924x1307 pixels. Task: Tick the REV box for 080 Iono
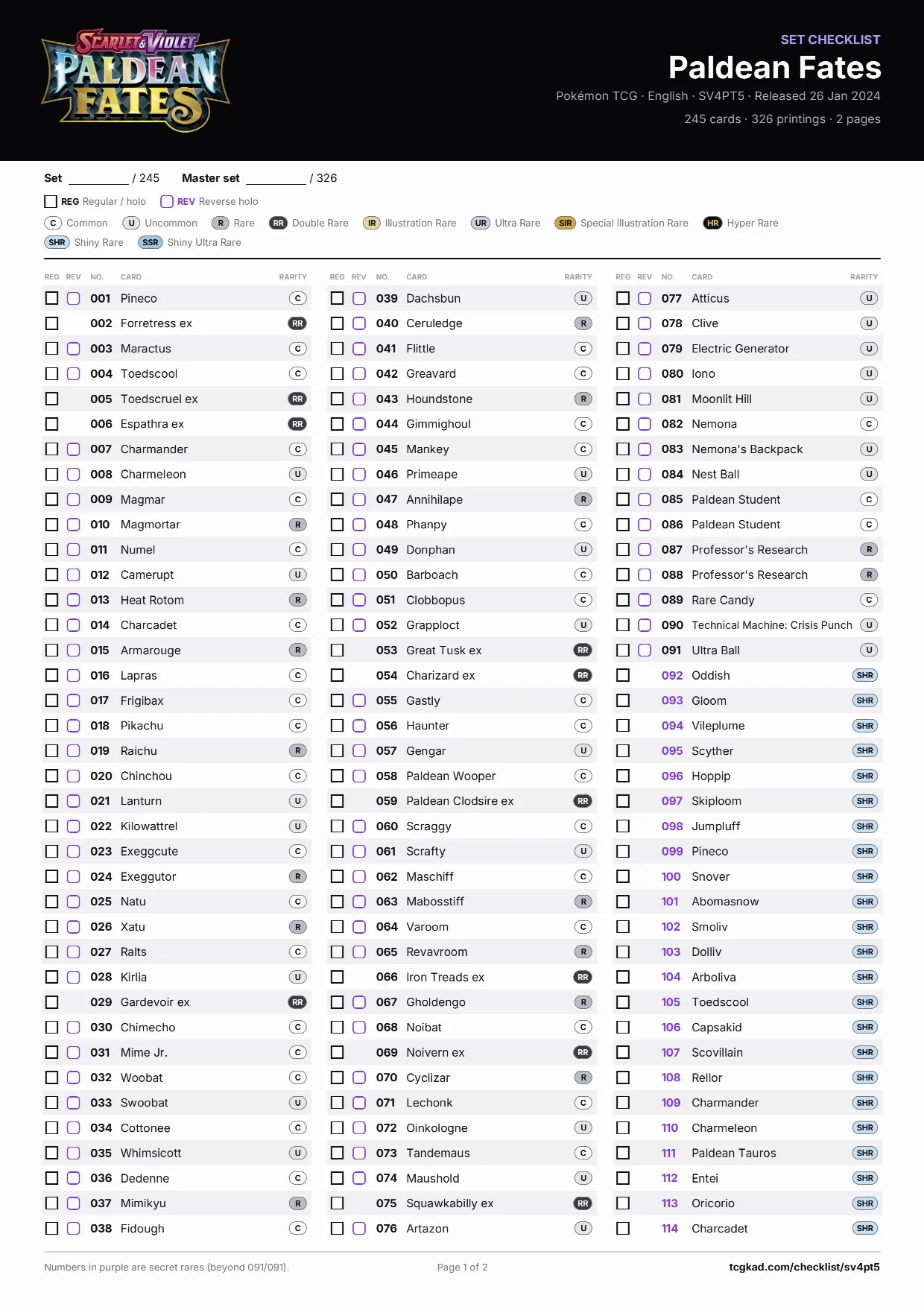click(645, 373)
